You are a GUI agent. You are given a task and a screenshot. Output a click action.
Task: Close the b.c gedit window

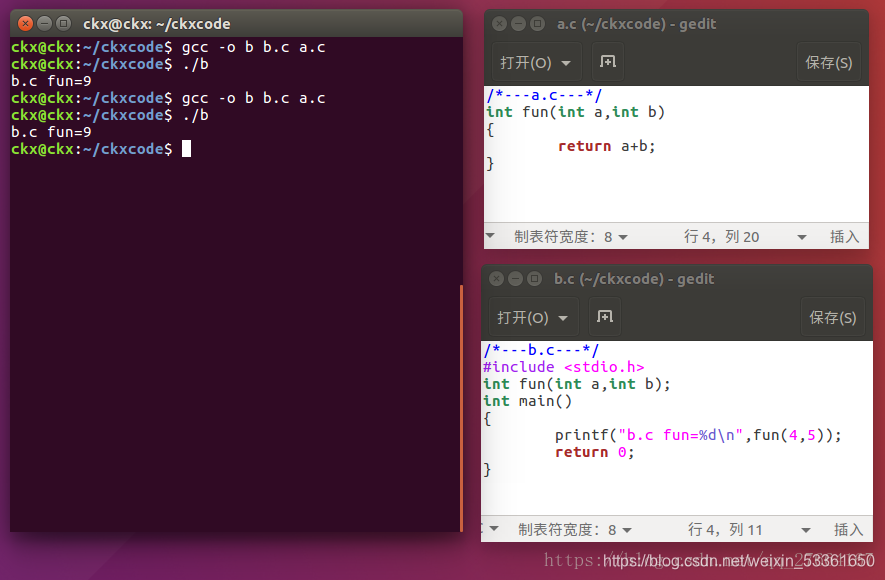[496, 279]
